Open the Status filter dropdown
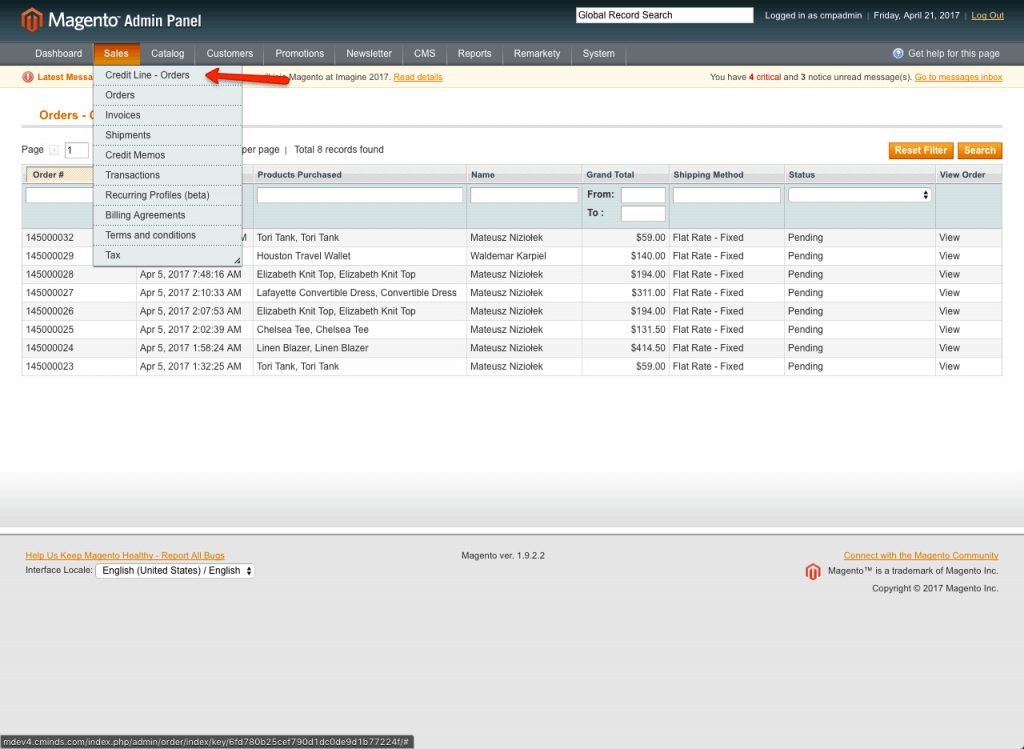 click(x=860, y=195)
